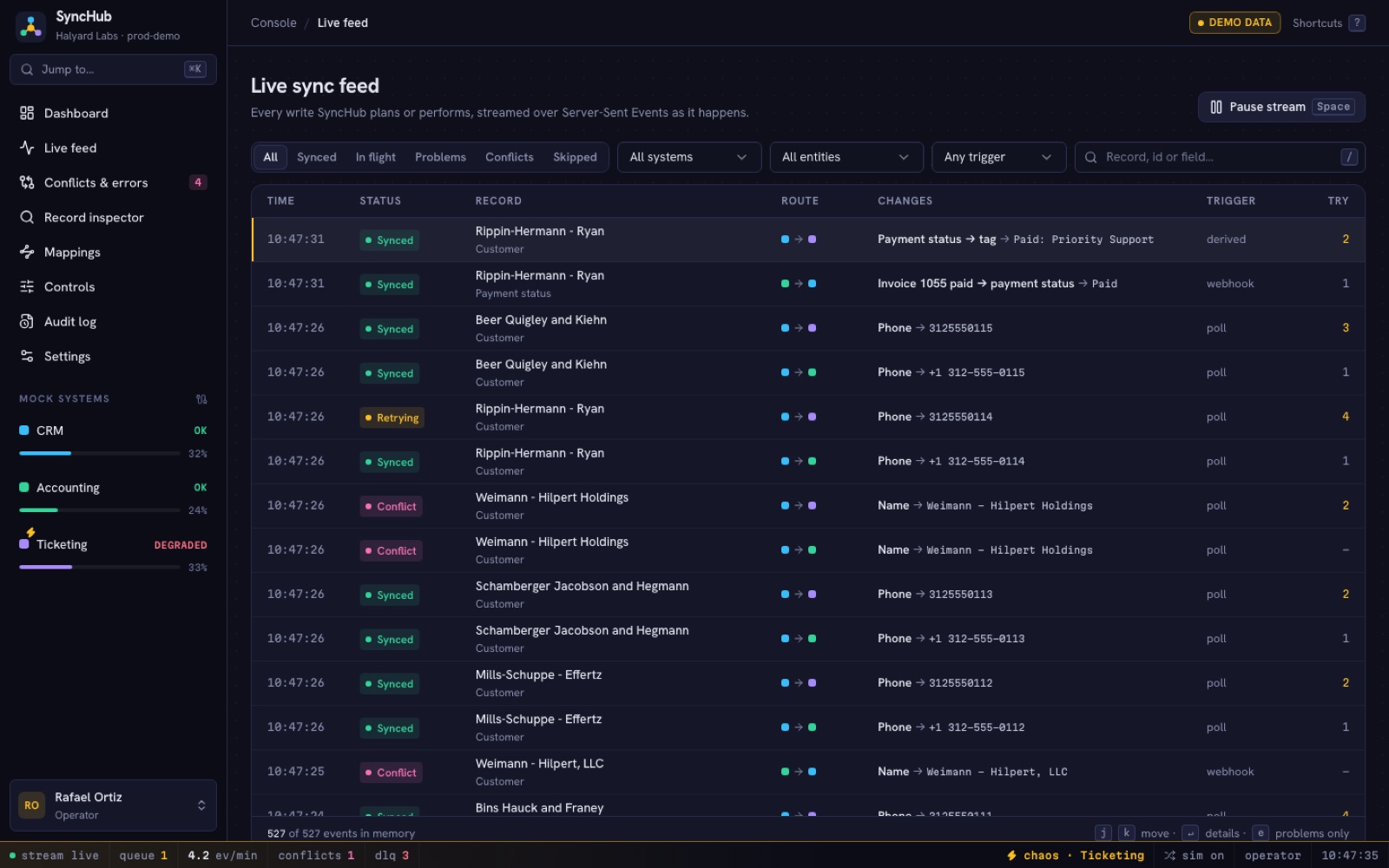Click the TIME column header
The width and height of the screenshot is (1389, 868).
(x=280, y=201)
